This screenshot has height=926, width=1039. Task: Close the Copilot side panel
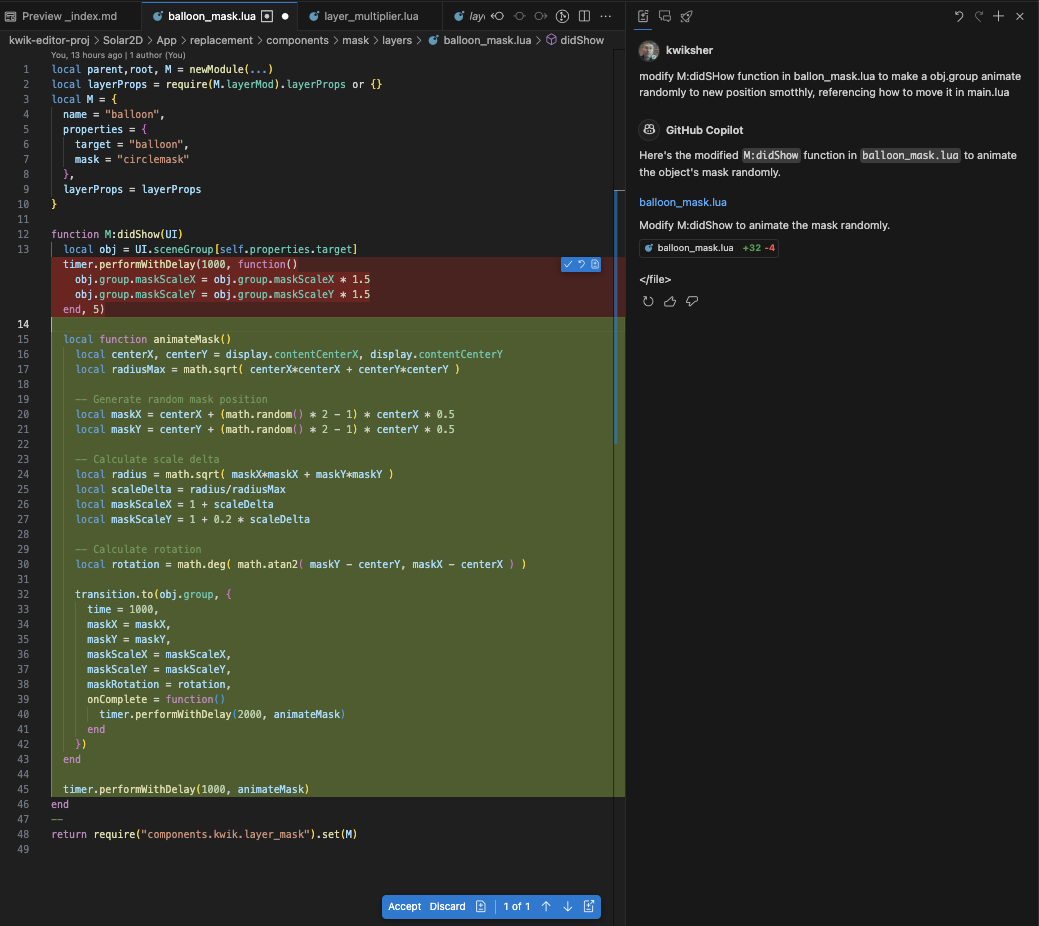click(x=1020, y=16)
